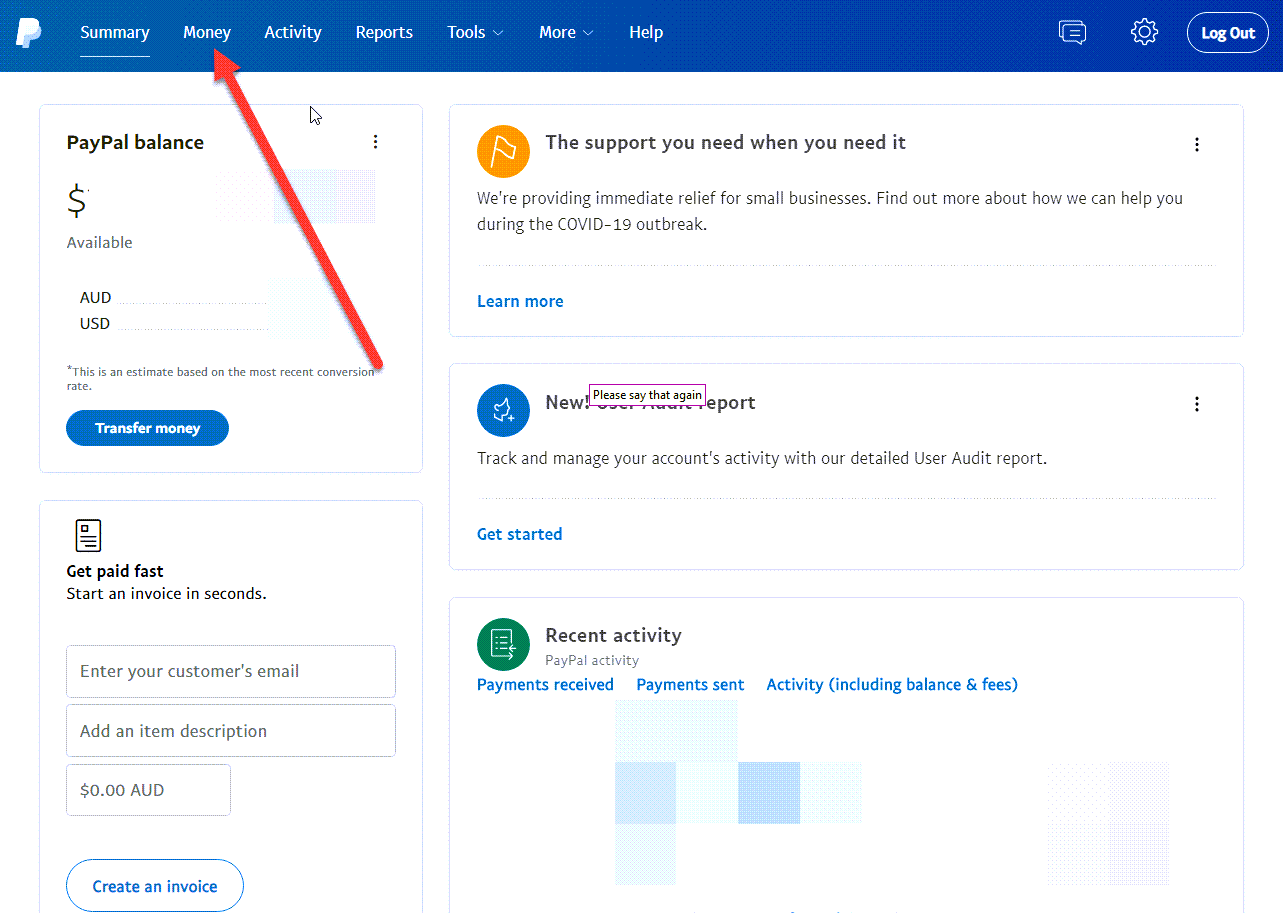Screen dimensions: 1283x913
Task: Open User Audit report three-dot menu
Action: (1196, 404)
